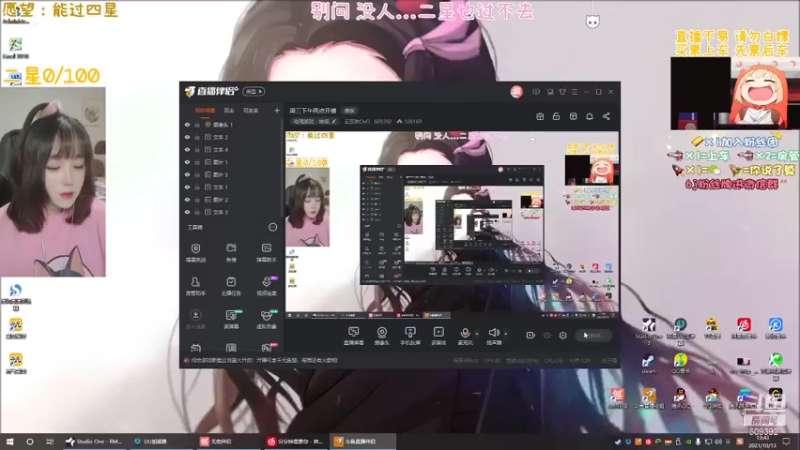Image resolution: width=800 pixels, height=450 pixels.
Task: Toggle visibility of 图片 2 layer
Action: [187, 199]
